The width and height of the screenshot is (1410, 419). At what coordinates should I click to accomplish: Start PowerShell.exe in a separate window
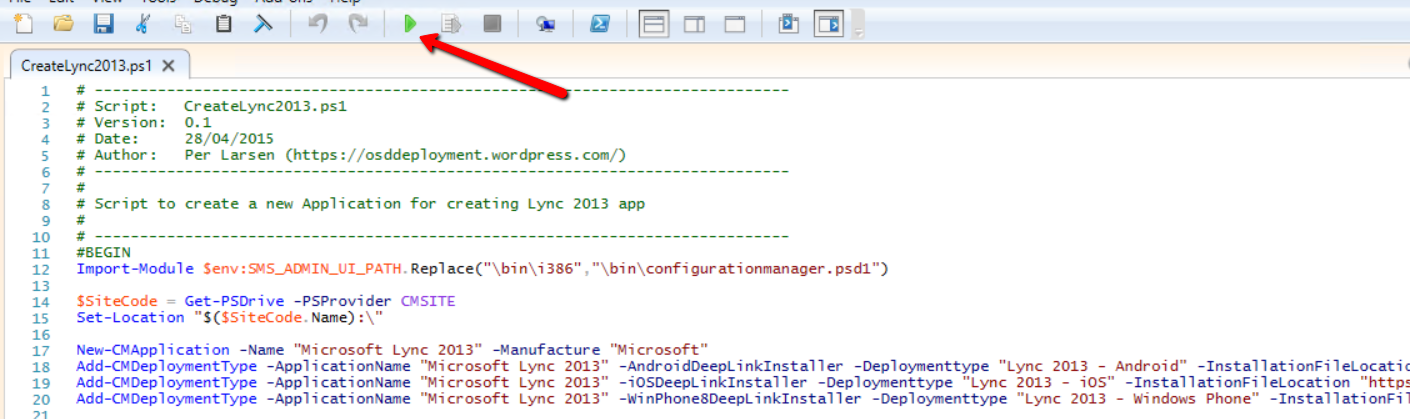click(x=600, y=24)
